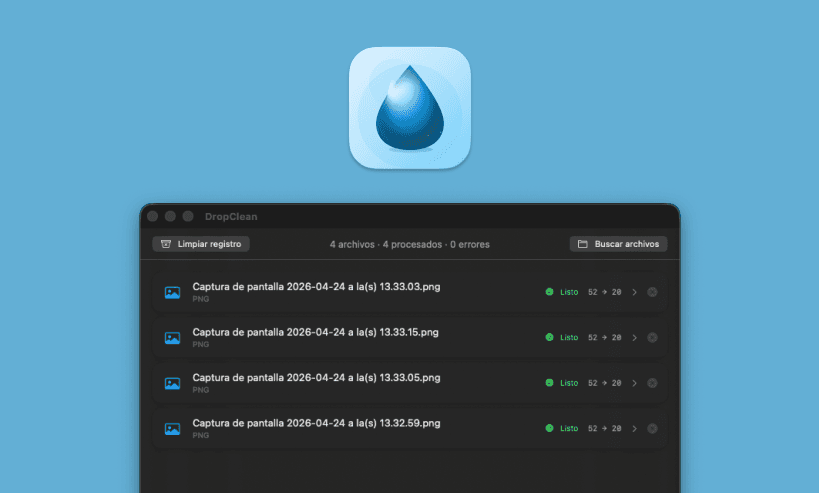
Task: Click PNG type label under 13.32.59.png
Action: 201,436
